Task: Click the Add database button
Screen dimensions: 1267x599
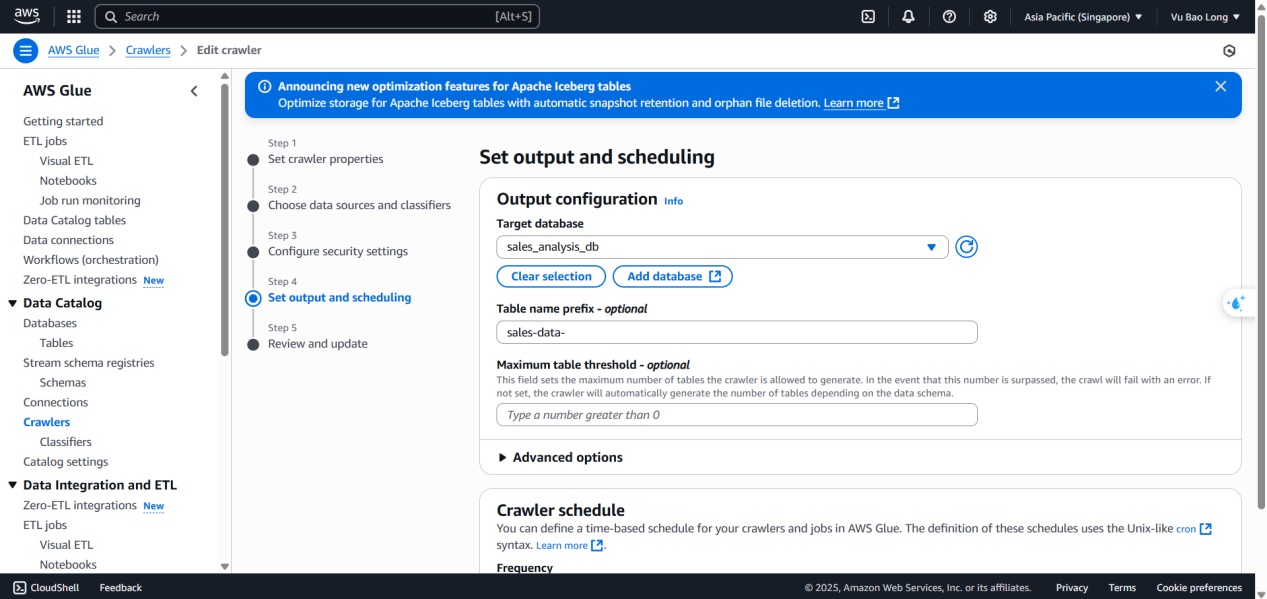Action: click(x=673, y=276)
